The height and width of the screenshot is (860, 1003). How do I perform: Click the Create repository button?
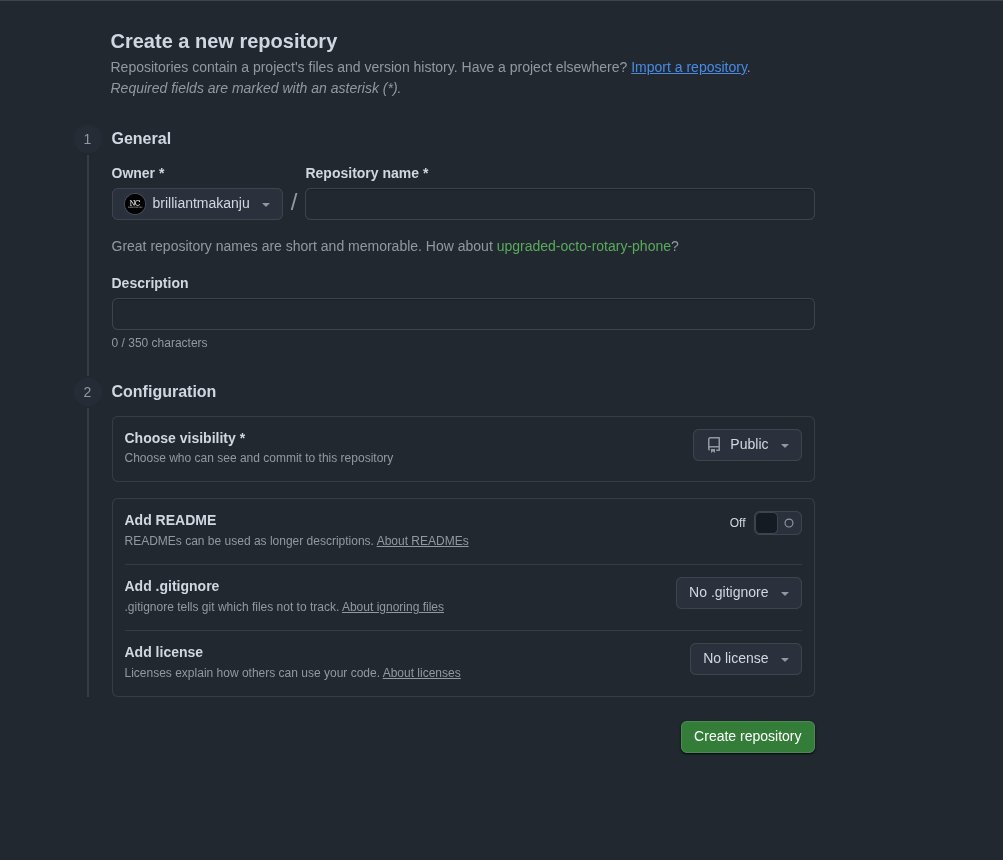click(747, 737)
